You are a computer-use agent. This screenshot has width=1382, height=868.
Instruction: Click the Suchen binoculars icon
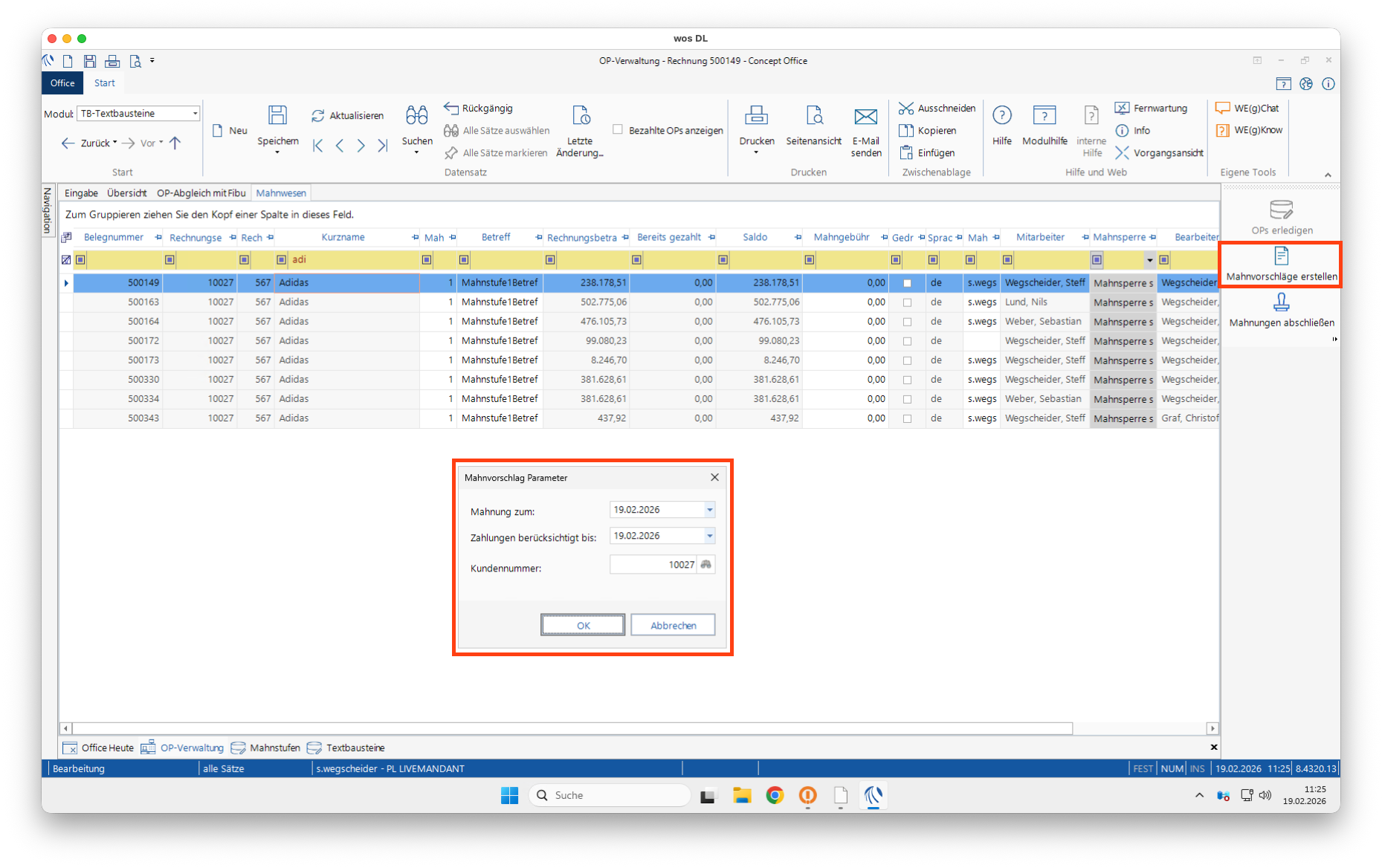coord(416,115)
